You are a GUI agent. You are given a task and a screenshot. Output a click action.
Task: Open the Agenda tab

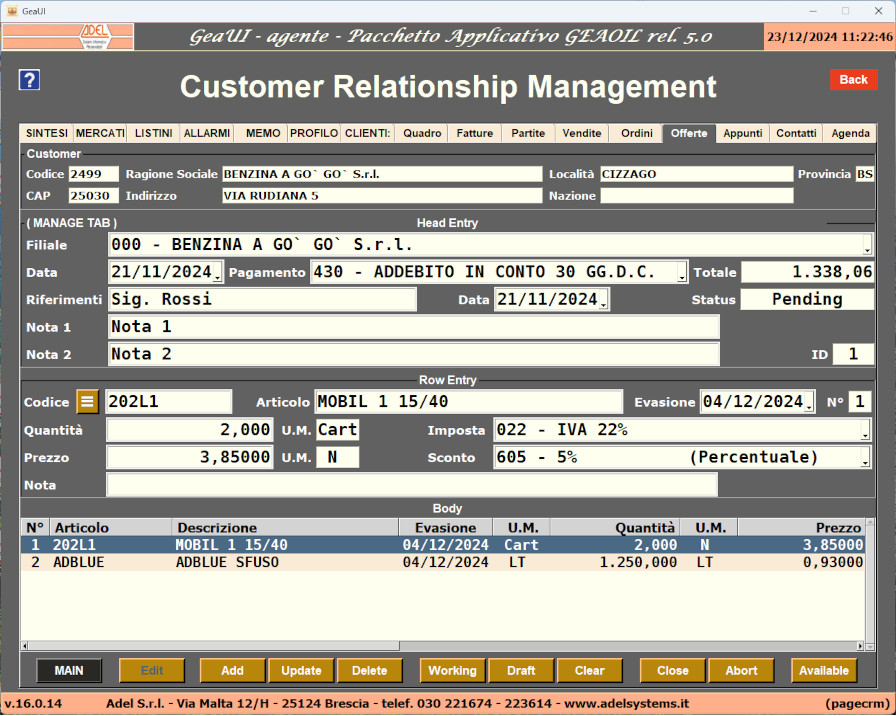click(x=850, y=133)
